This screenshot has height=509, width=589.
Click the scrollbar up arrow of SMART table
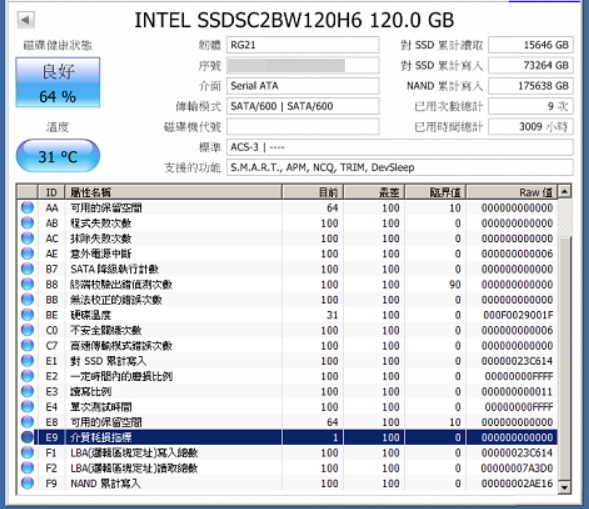[564, 192]
